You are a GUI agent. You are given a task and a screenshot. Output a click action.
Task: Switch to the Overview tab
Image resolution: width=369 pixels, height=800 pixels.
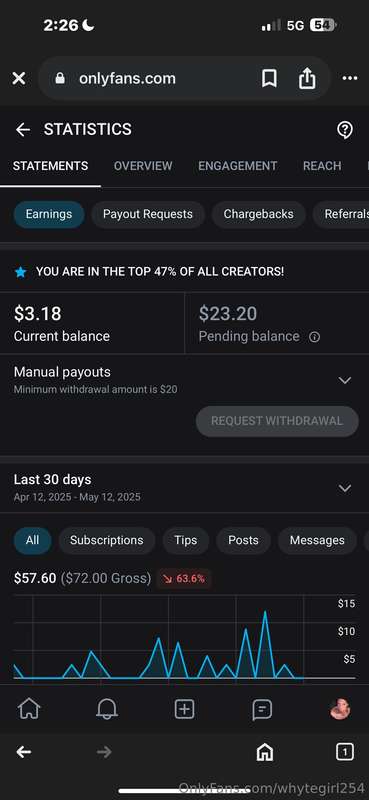coord(143,166)
